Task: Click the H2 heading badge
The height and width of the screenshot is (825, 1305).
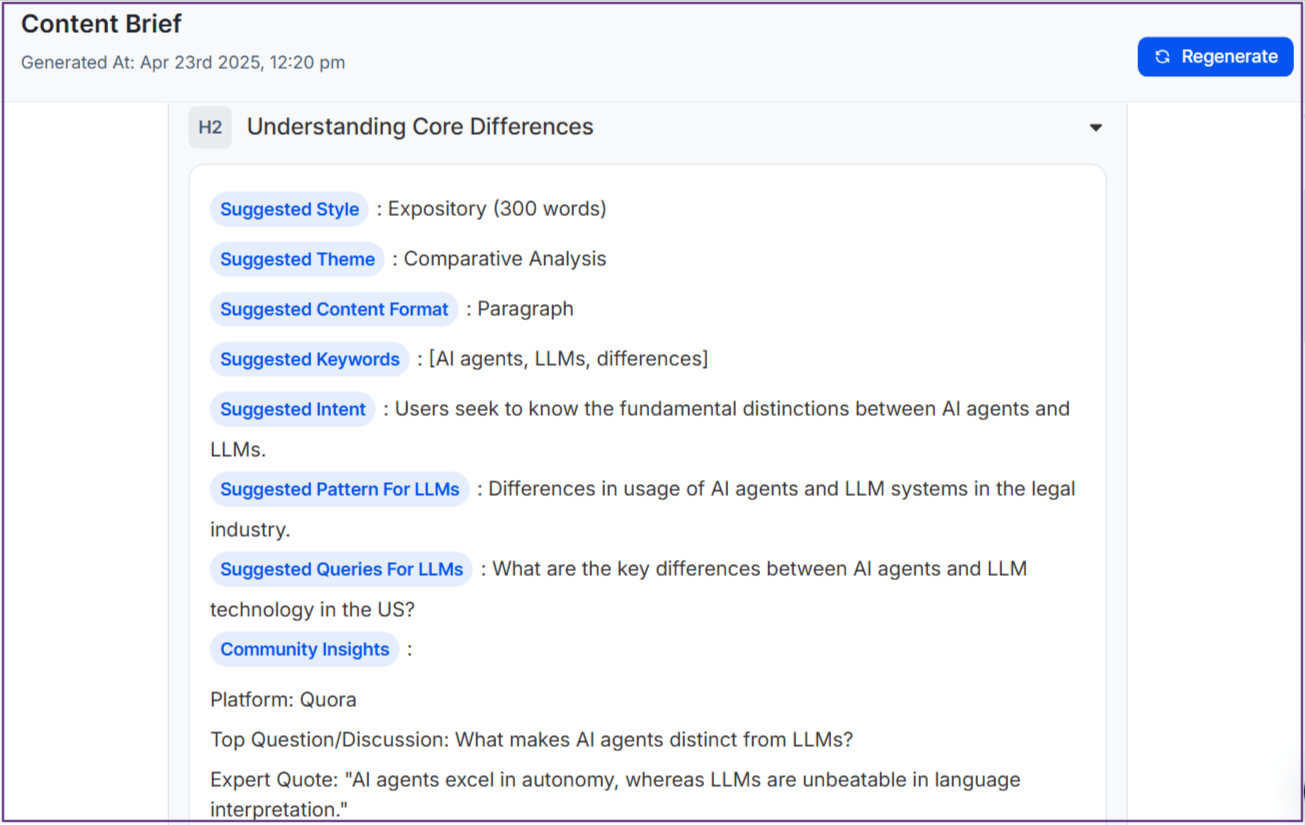Action: click(210, 128)
